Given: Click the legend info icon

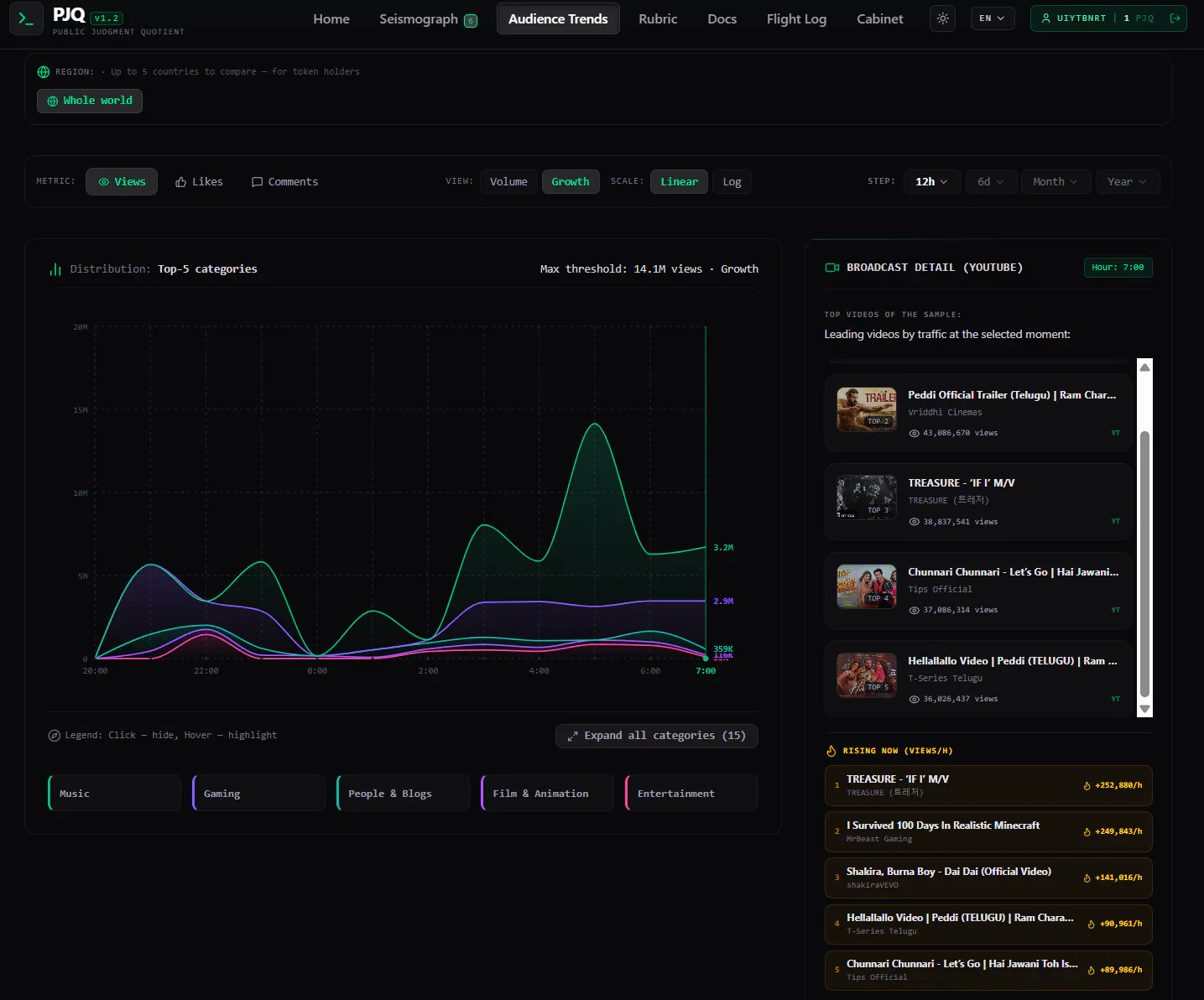Looking at the screenshot, I should coord(55,736).
